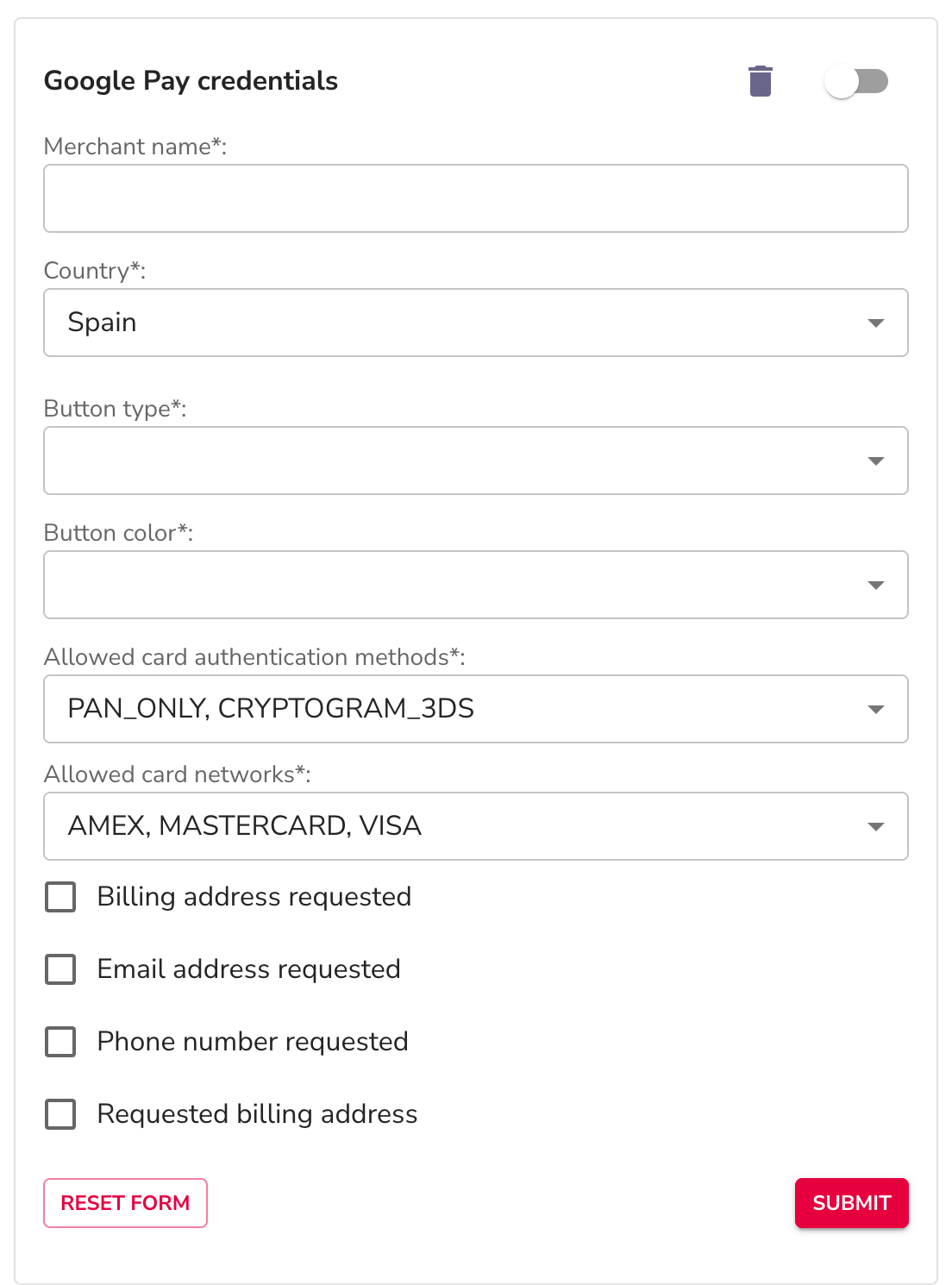
Task: Click the SUBMIT button
Action: tap(852, 1203)
